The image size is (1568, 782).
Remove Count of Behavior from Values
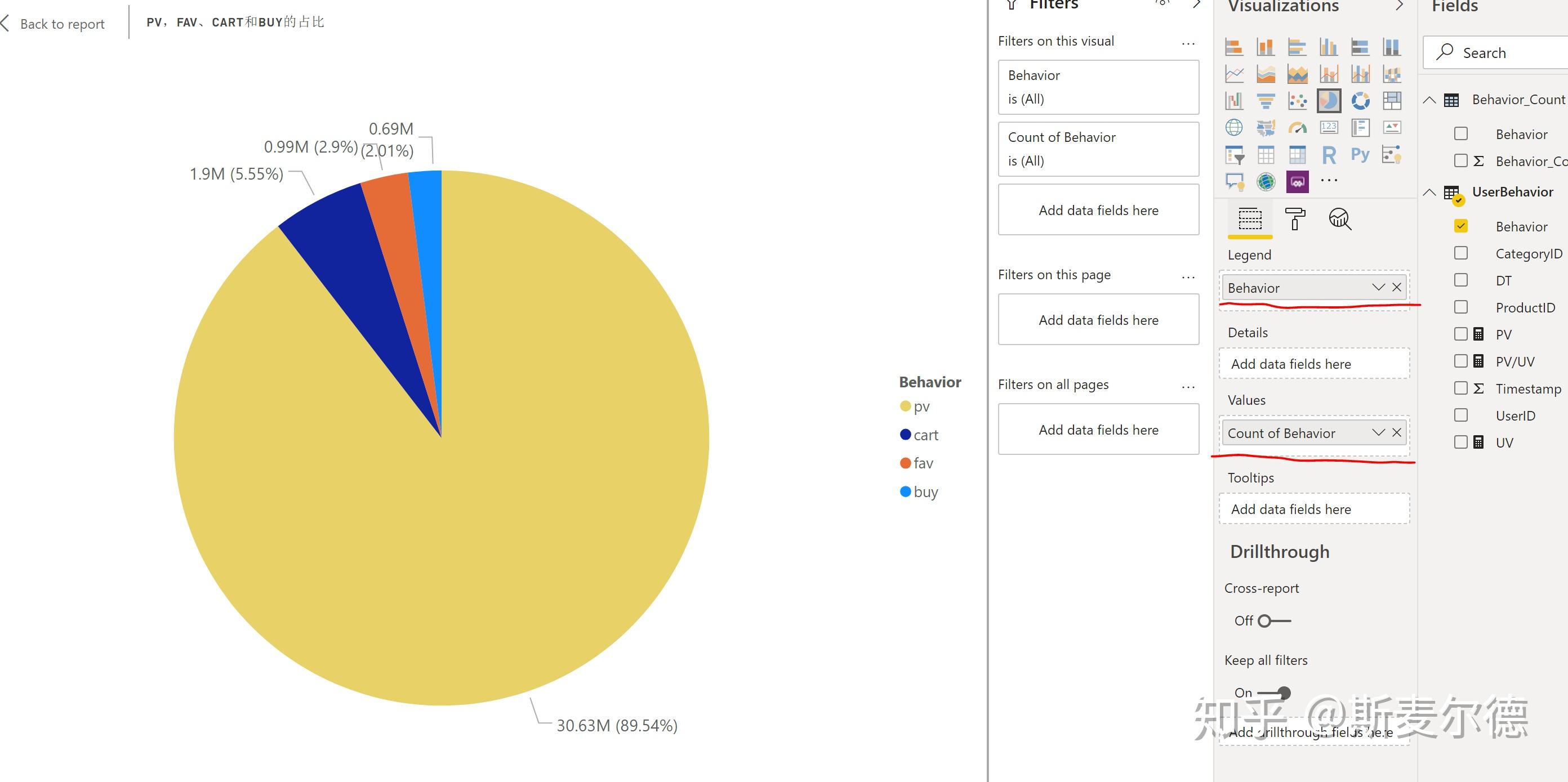pos(1397,433)
